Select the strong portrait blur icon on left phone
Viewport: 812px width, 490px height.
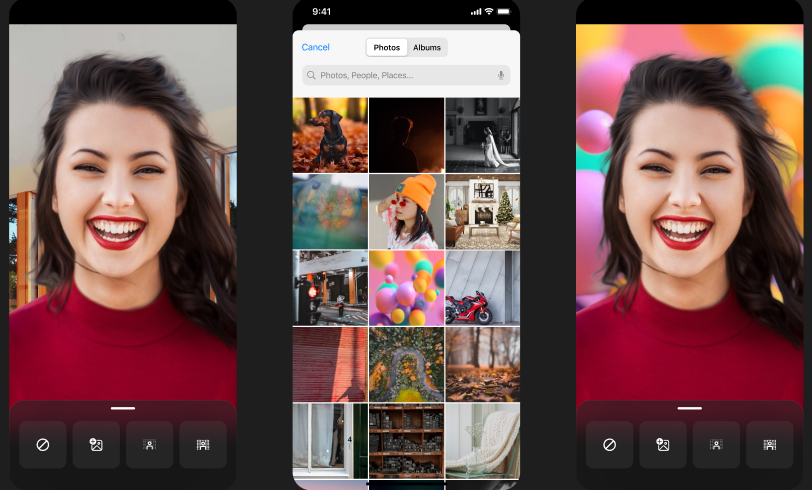click(203, 445)
